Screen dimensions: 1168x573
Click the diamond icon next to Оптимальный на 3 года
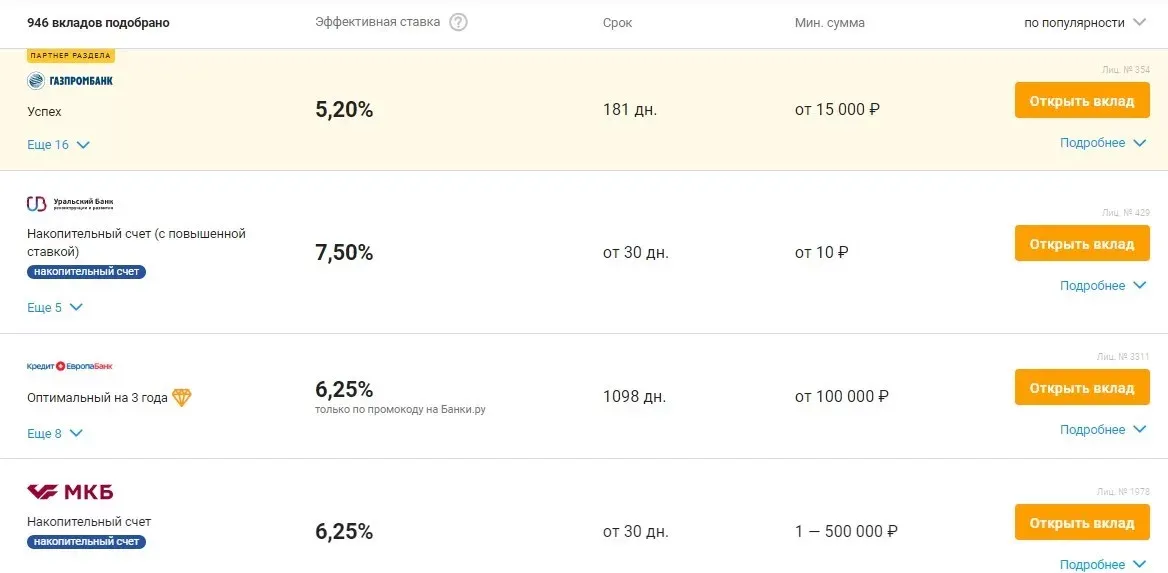(181, 397)
